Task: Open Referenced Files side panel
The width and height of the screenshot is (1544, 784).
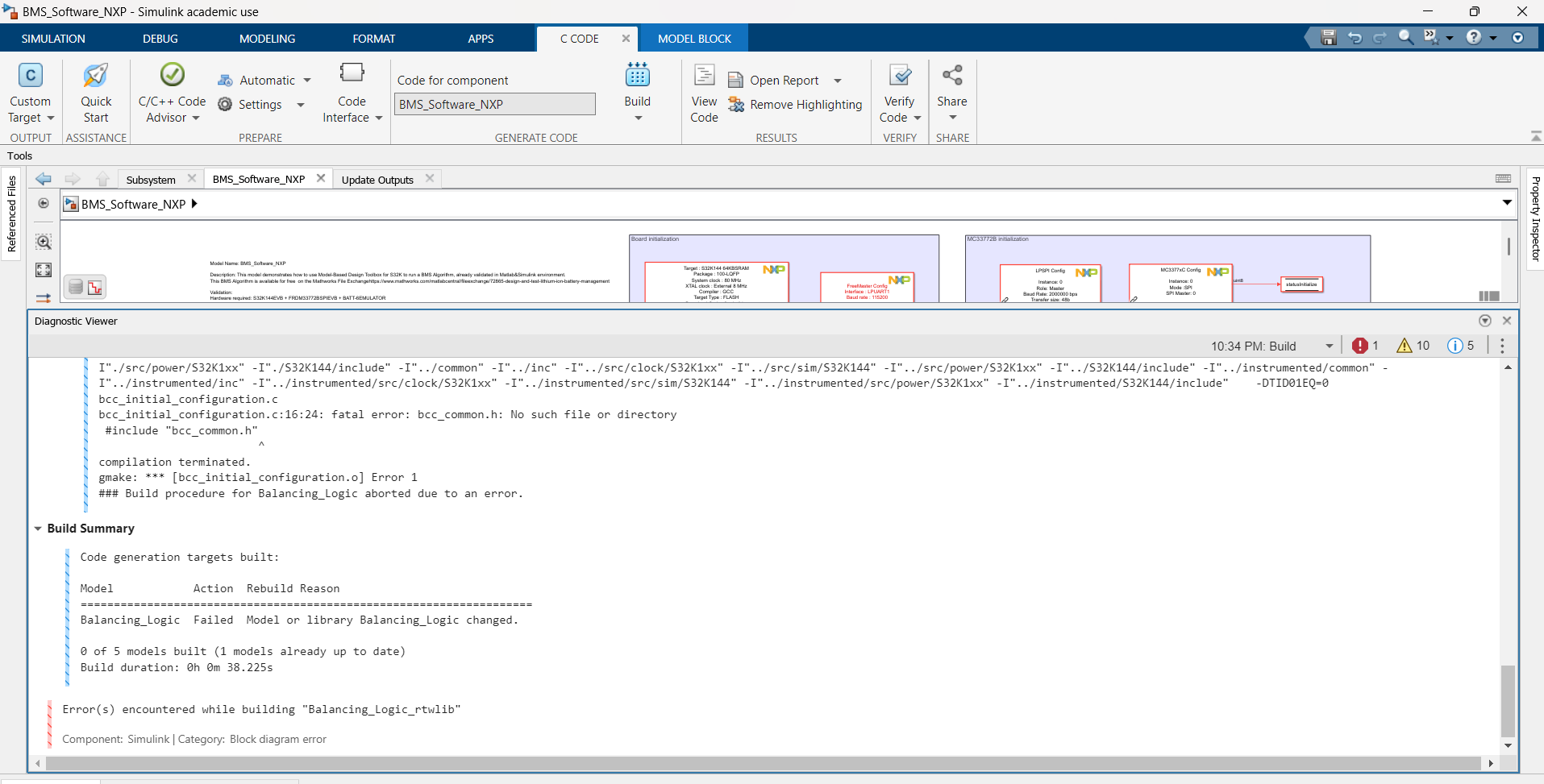Action: (11, 214)
